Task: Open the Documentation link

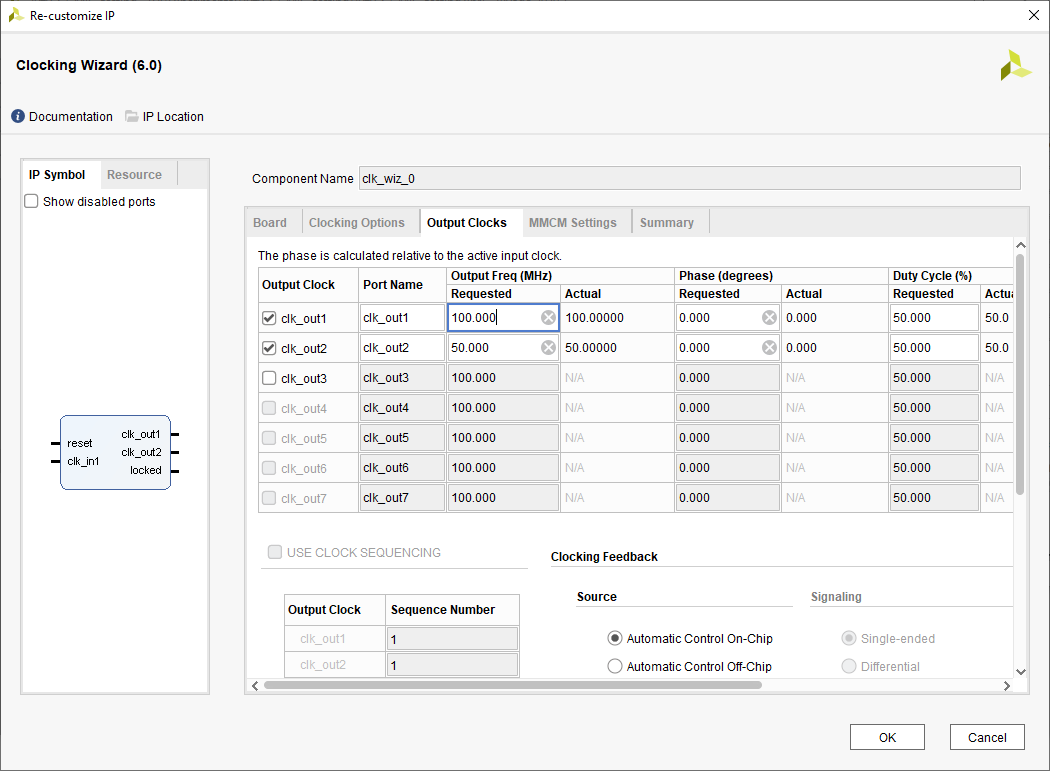Action: tap(71, 117)
